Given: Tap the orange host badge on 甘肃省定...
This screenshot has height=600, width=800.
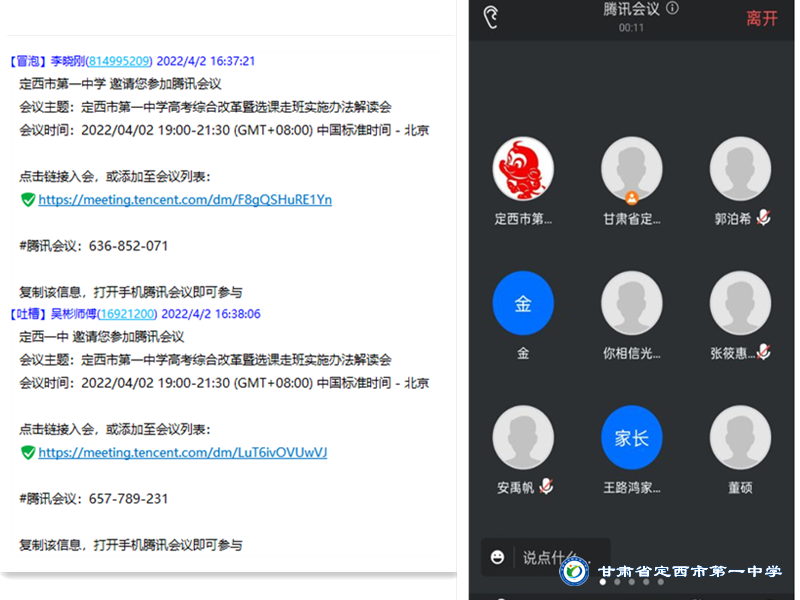Looking at the screenshot, I should click(x=632, y=197).
